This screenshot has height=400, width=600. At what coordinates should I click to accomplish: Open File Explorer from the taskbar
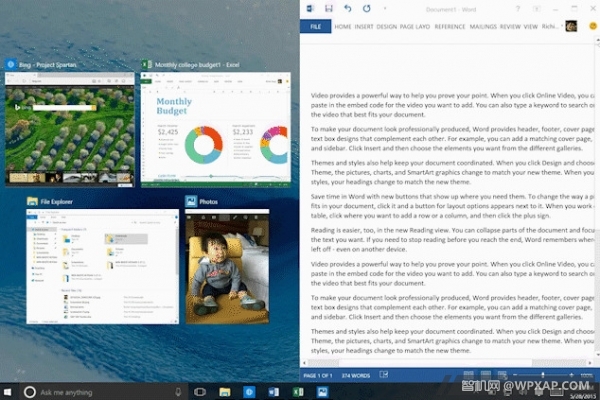point(225,392)
